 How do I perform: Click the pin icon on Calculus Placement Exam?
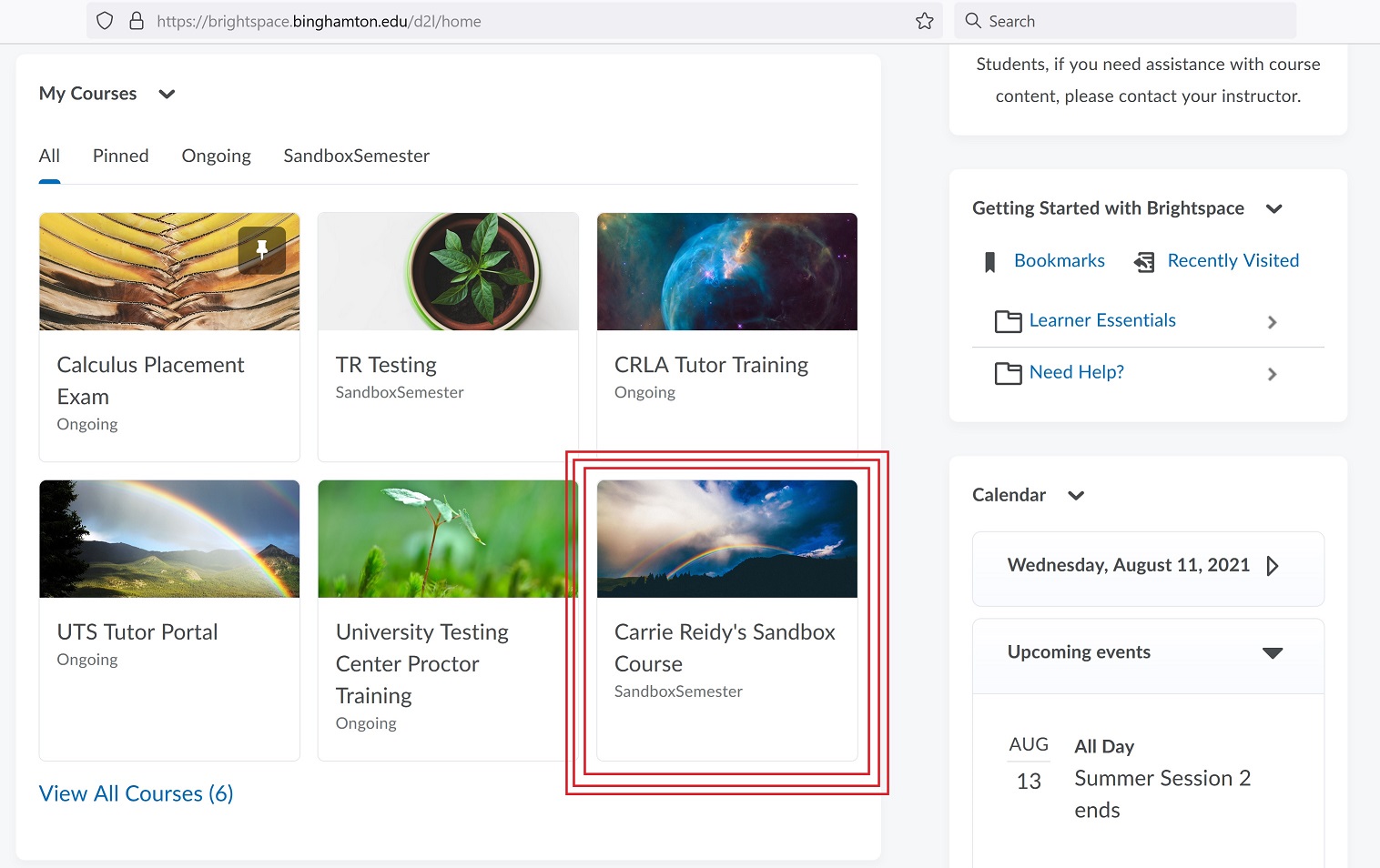coord(261,250)
